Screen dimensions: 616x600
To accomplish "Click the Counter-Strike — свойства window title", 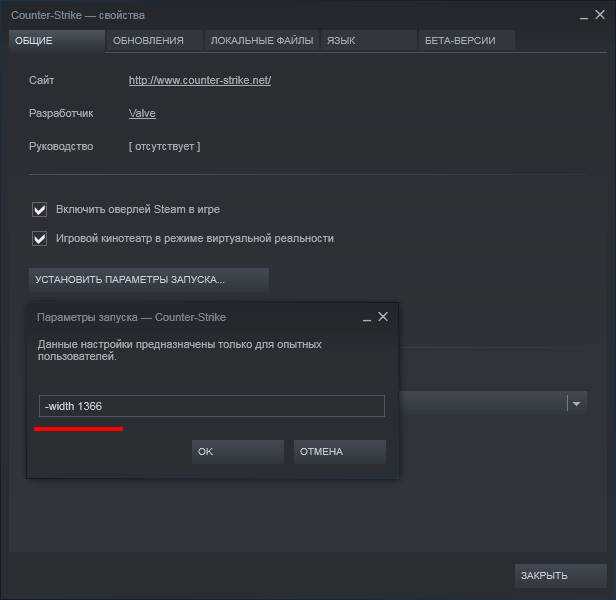I will pos(78,15).
